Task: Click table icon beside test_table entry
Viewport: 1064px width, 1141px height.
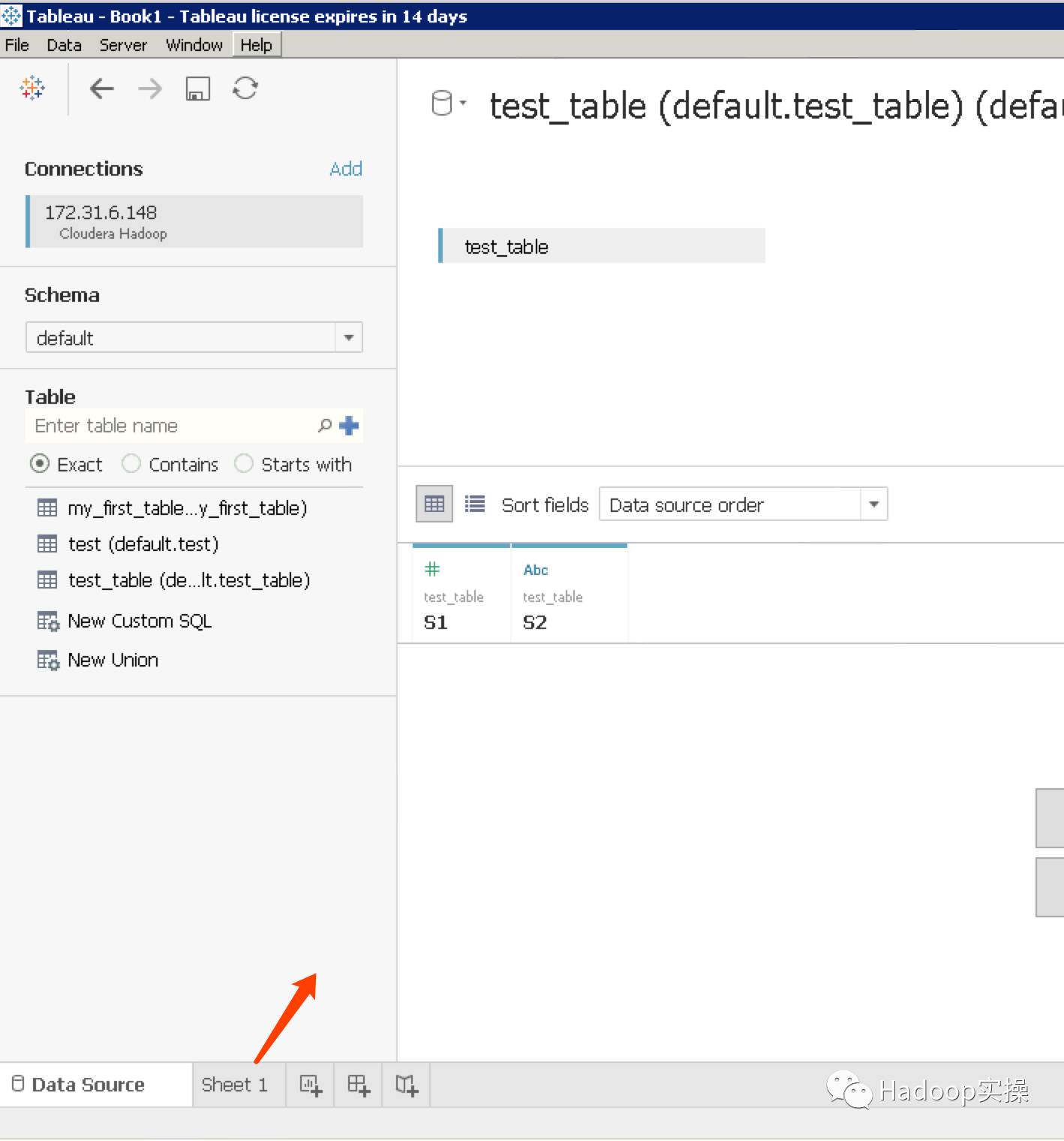Action: (47, 580)
